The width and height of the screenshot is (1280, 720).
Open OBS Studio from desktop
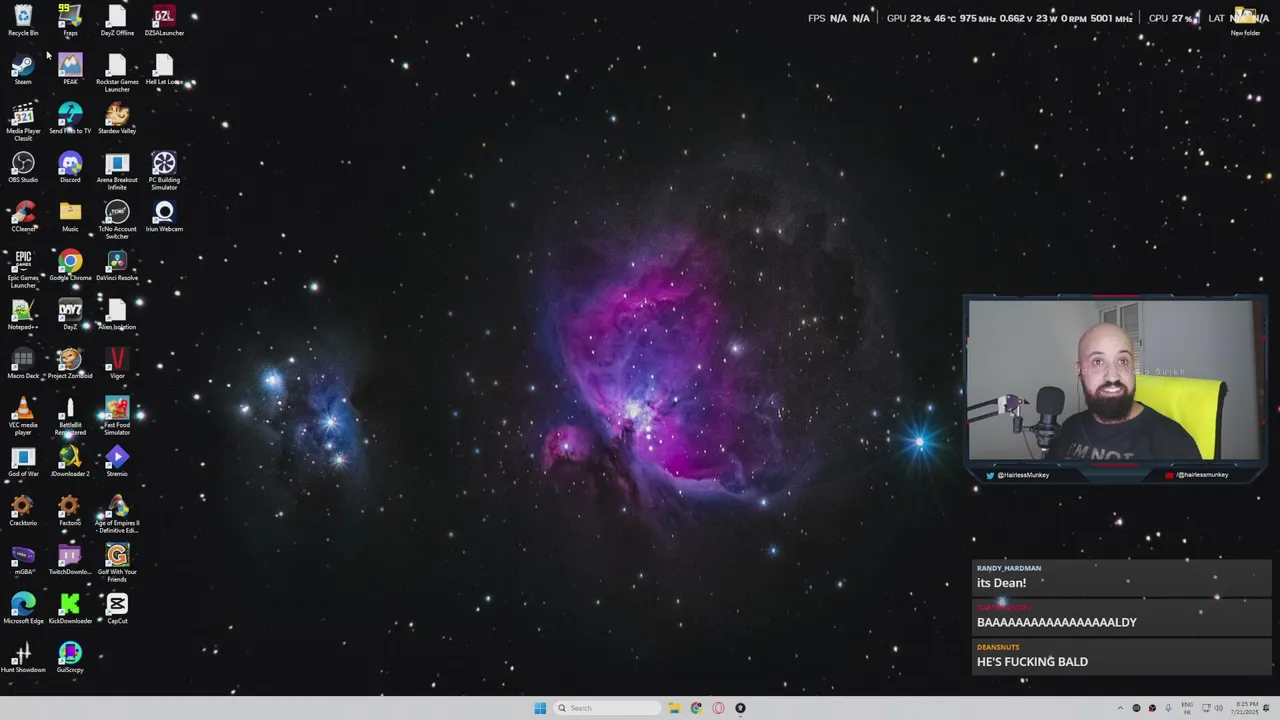pos(23,167)
